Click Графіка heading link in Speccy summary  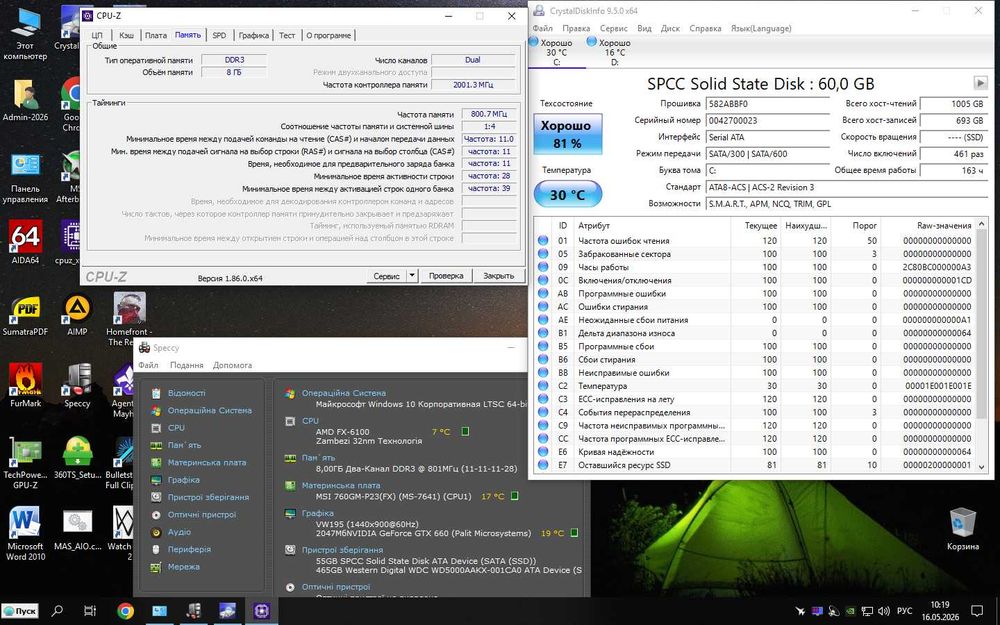point(318,513)
